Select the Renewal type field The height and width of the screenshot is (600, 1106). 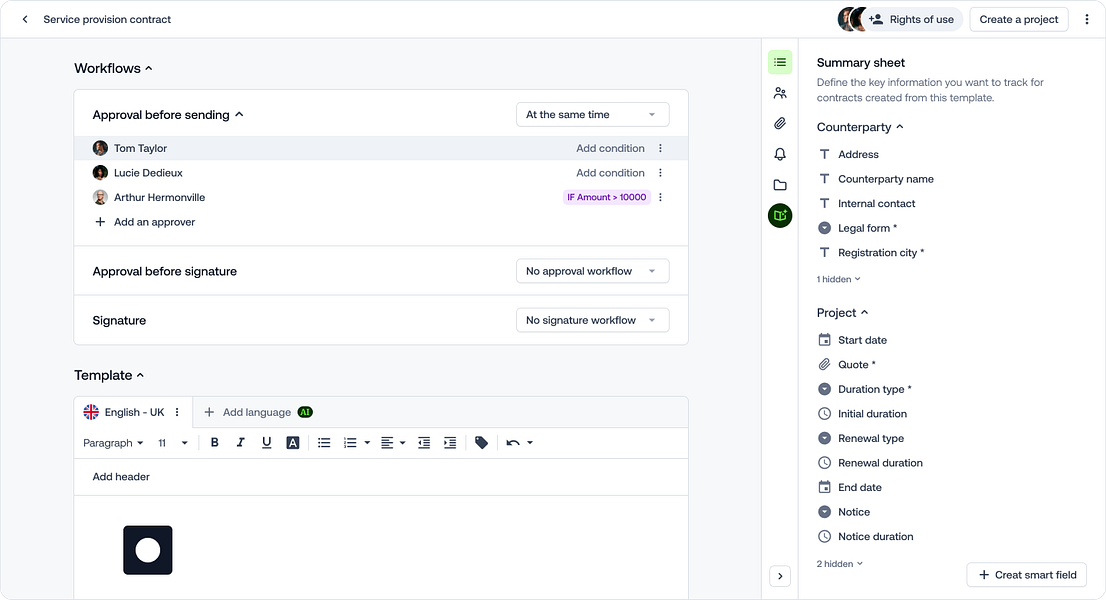click(861, 439)
